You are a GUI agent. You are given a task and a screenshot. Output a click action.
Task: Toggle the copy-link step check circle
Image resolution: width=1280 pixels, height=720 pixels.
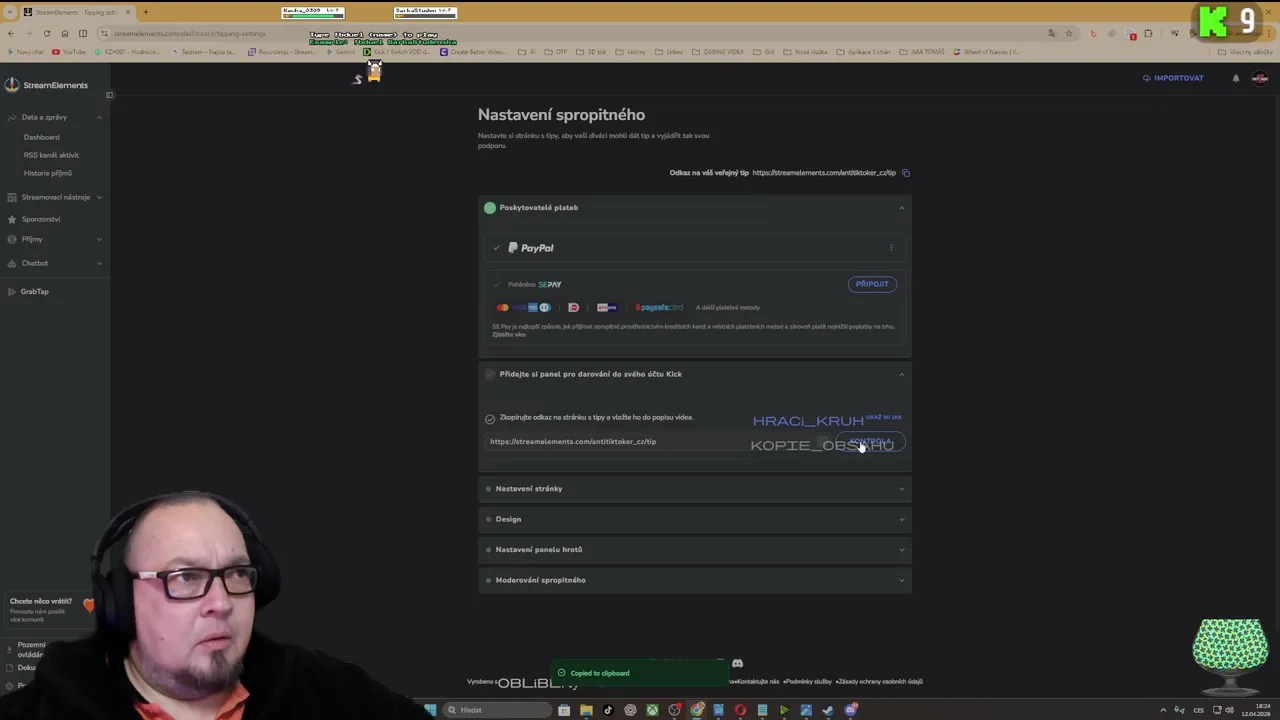(x=490, y=418)
